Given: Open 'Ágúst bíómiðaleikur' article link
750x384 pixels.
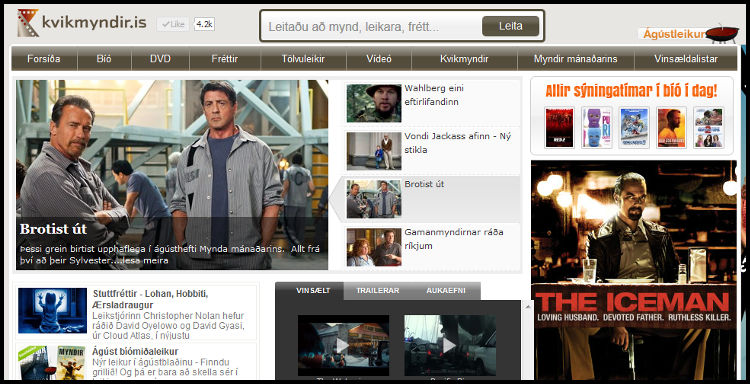Looking at the screenshot, I should point(135,352).
